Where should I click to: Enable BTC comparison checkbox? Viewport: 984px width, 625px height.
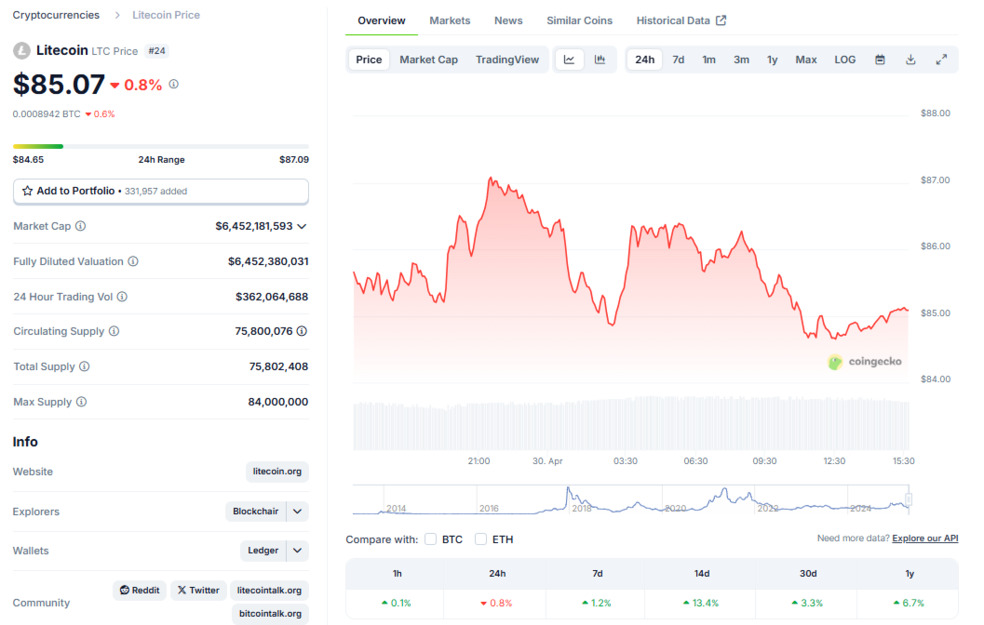tap(430, 539)
